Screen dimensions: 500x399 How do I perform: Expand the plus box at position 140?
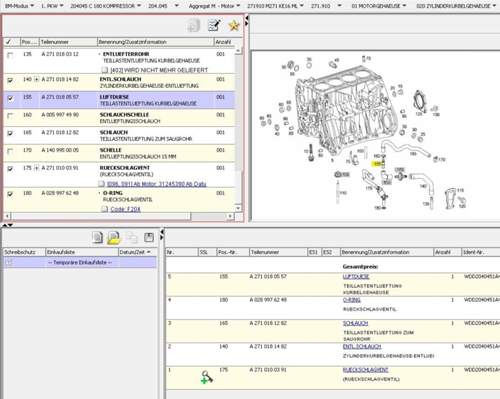36,79
